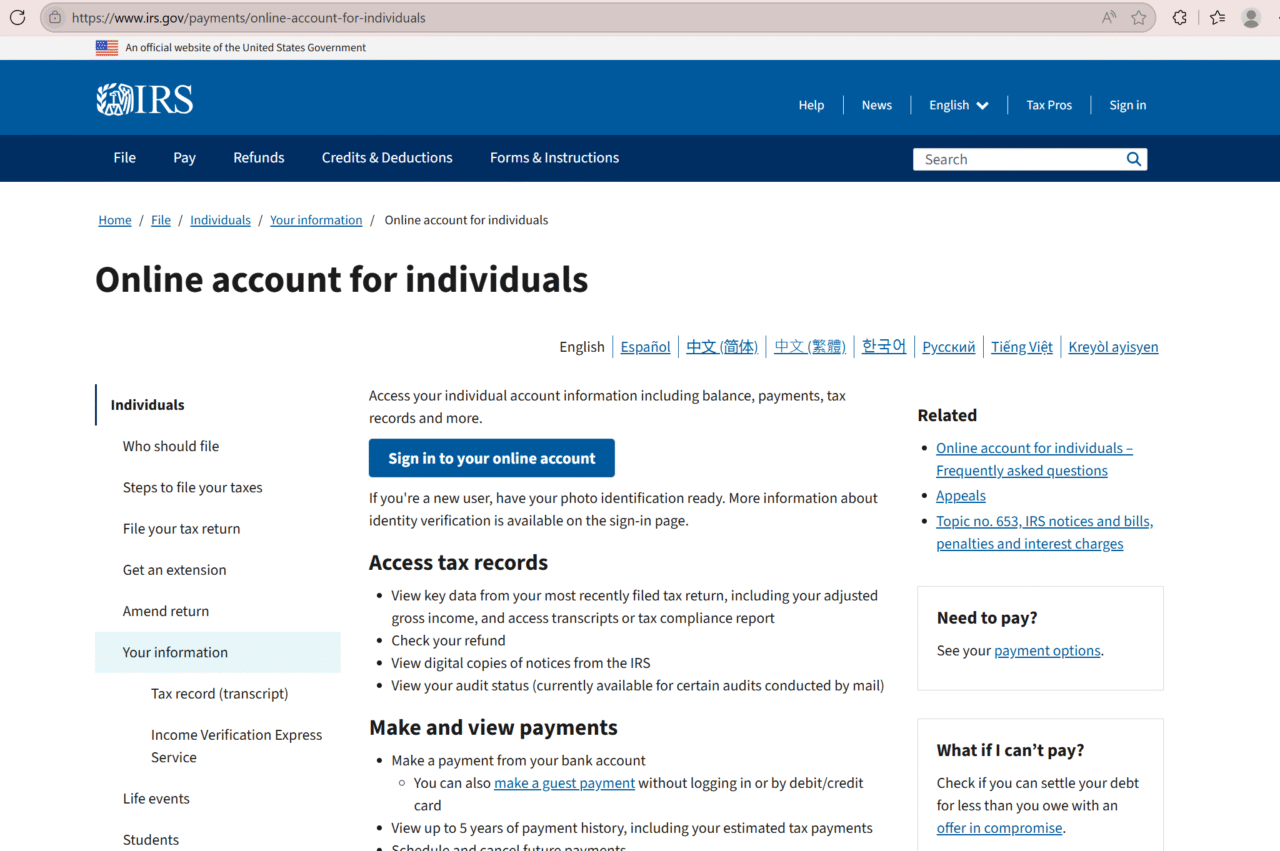1280x851 pixels.
Task: Click Tax Pros in the header
Action: 1048,104
